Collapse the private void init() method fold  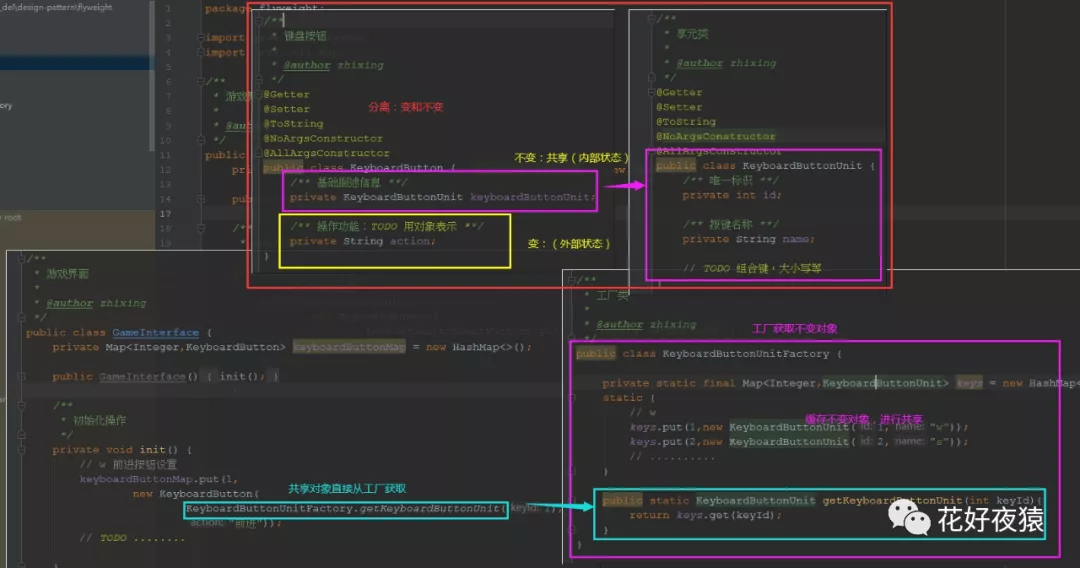(x=21, y=450)
